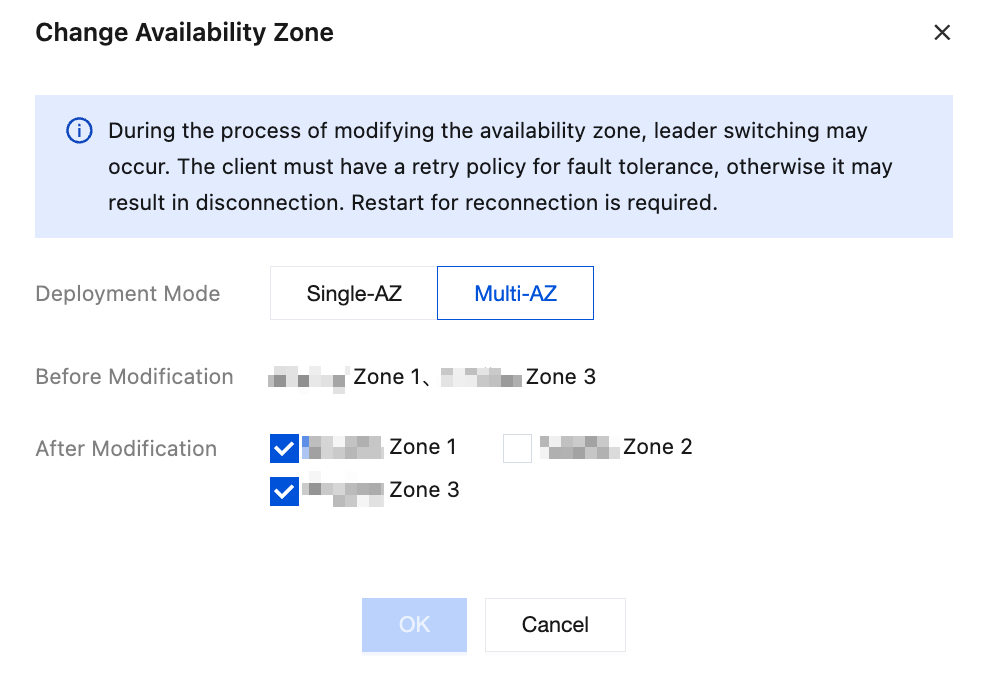
Task: Select Multi-AZ deployment mode
Action: click(515, 293)
